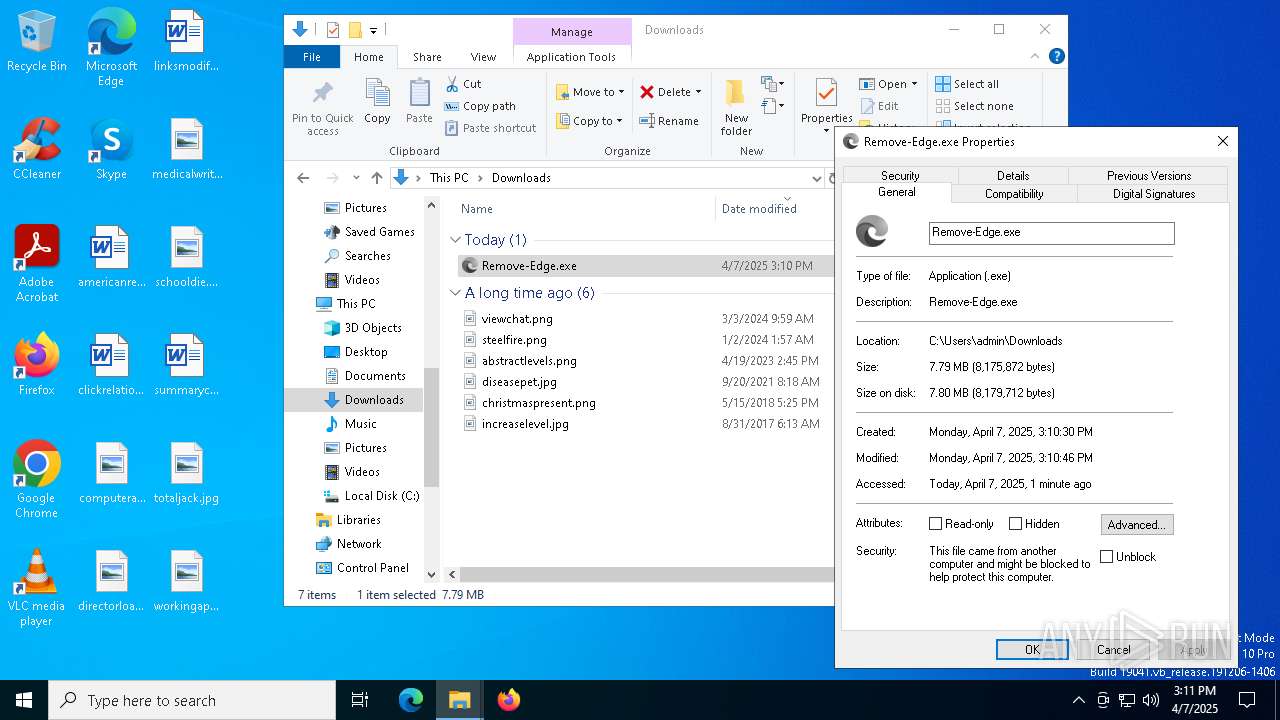Image resolution: width=1280 pixels, height=720 pixels.
Task: Toggle the Read-only checkbox
Action: pyautogui.click(x=936, y=524)
